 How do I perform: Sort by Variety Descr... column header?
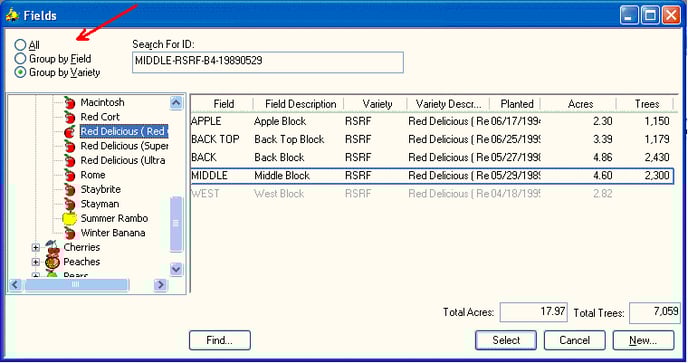[448, 104]
